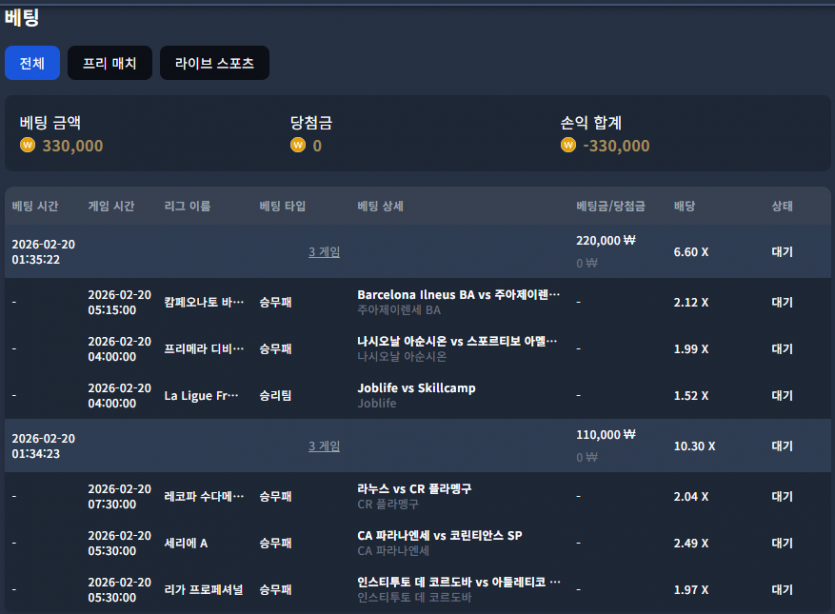Click the 상태 column header
This screenshot has width=835, height=614.
click(x=782, y=206)
